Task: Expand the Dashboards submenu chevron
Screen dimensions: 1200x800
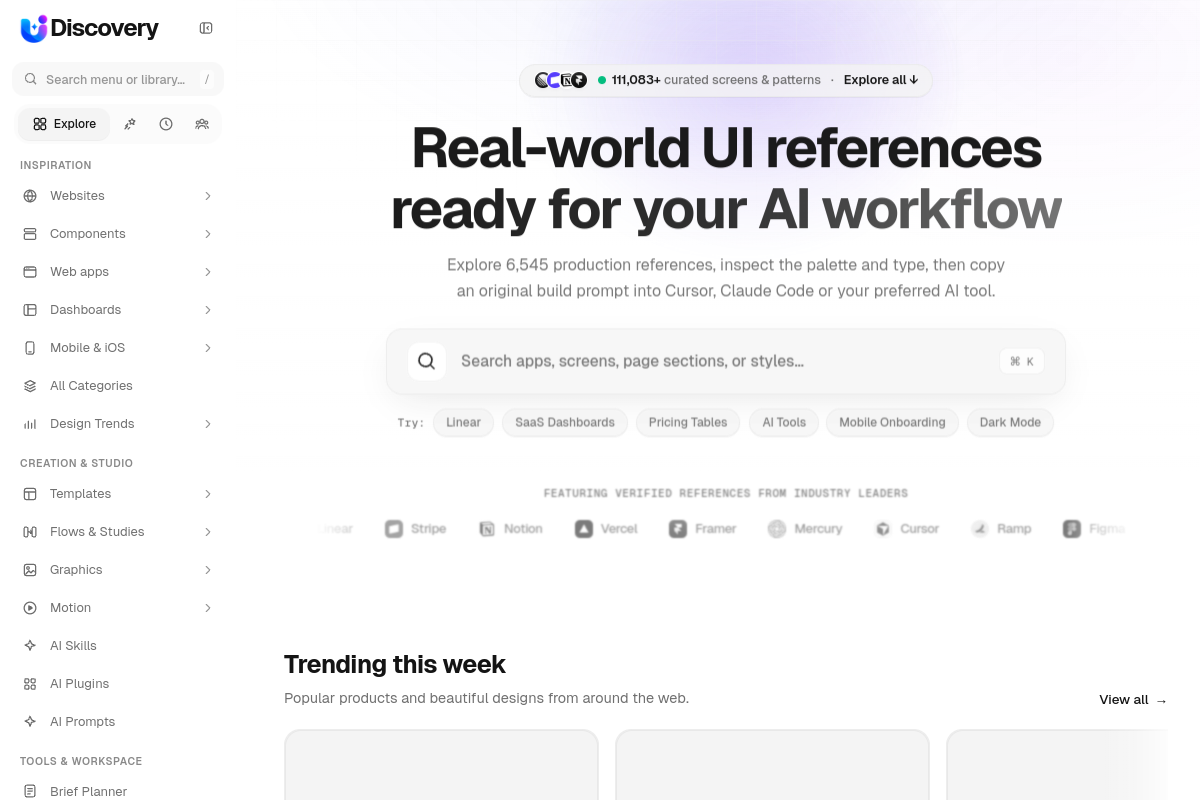Action: pos(208,310)
